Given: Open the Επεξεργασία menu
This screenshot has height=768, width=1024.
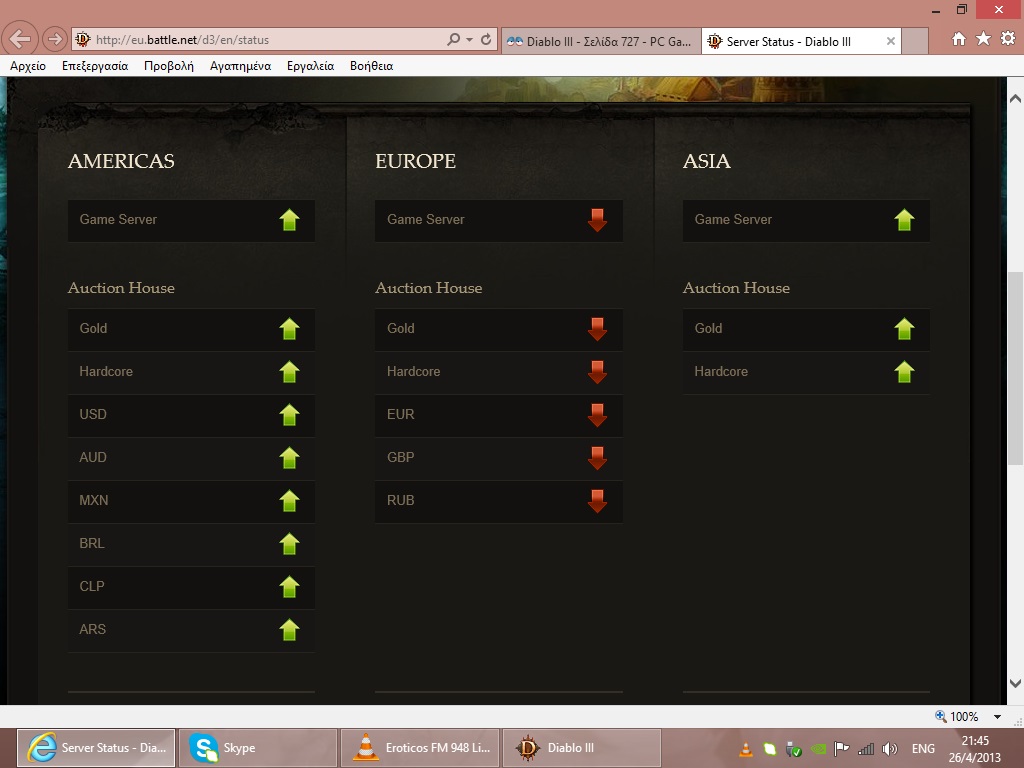Looking at the screenshot, I should coord(95,66).
